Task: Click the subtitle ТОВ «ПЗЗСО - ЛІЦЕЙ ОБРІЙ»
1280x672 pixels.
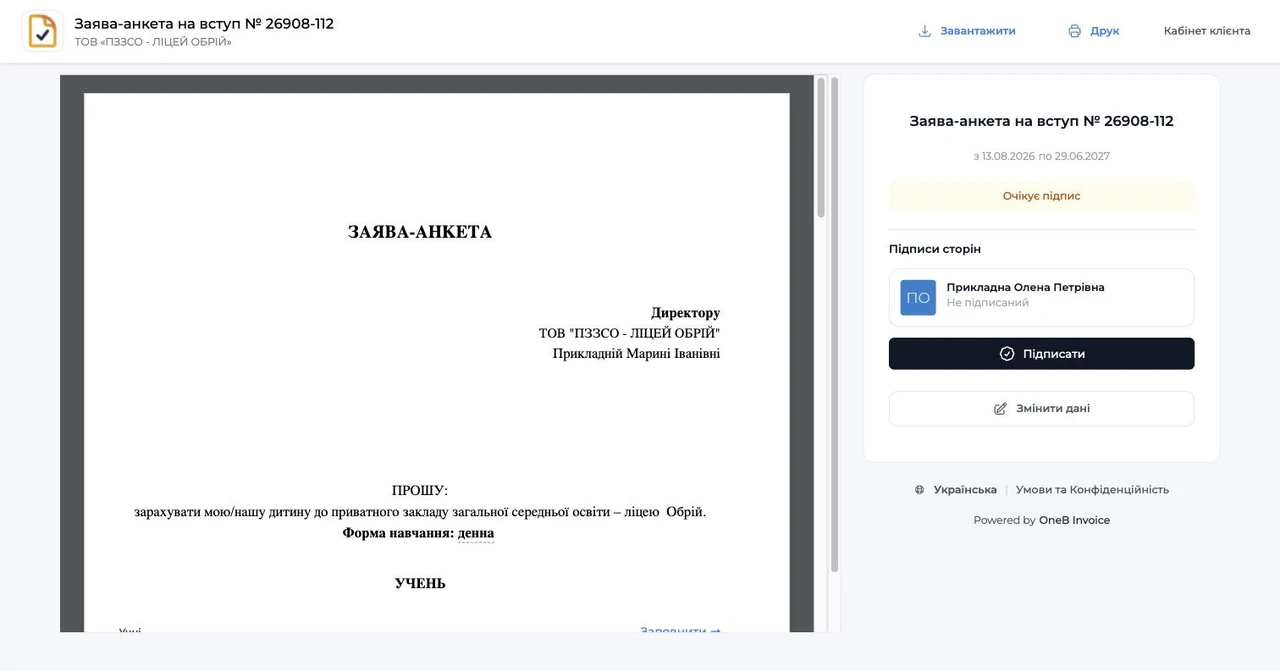Action: point(153,43)
